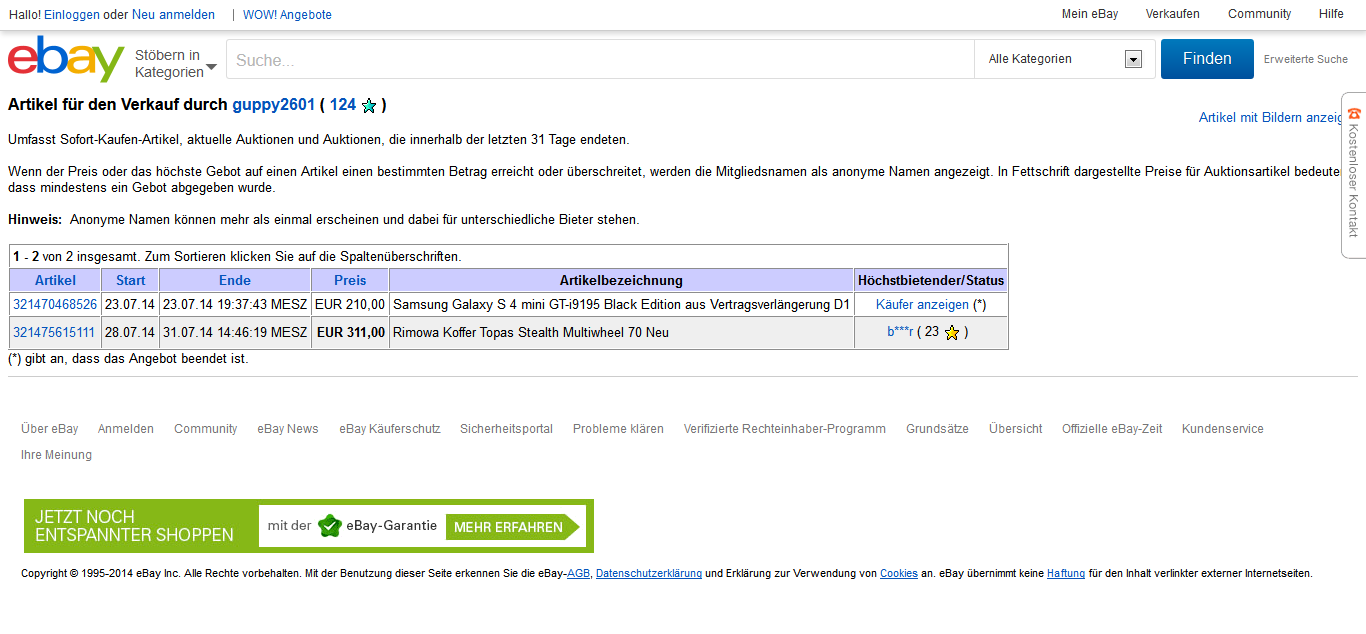
Task: Click the AGB link in copyright
Action: point(579,574)
